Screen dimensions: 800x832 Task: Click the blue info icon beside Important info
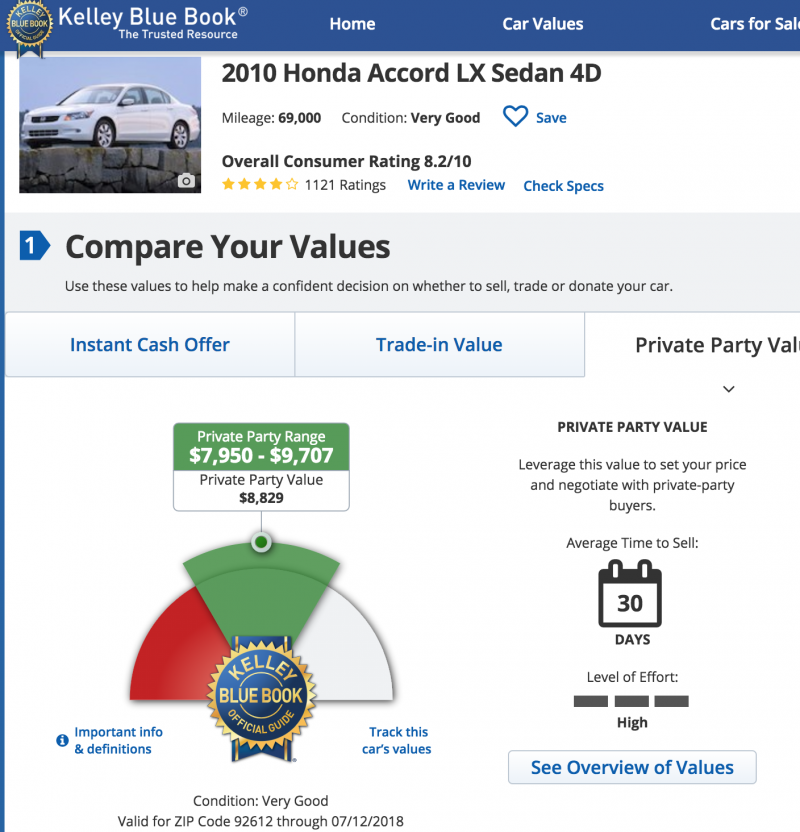(x=62, y=740)
